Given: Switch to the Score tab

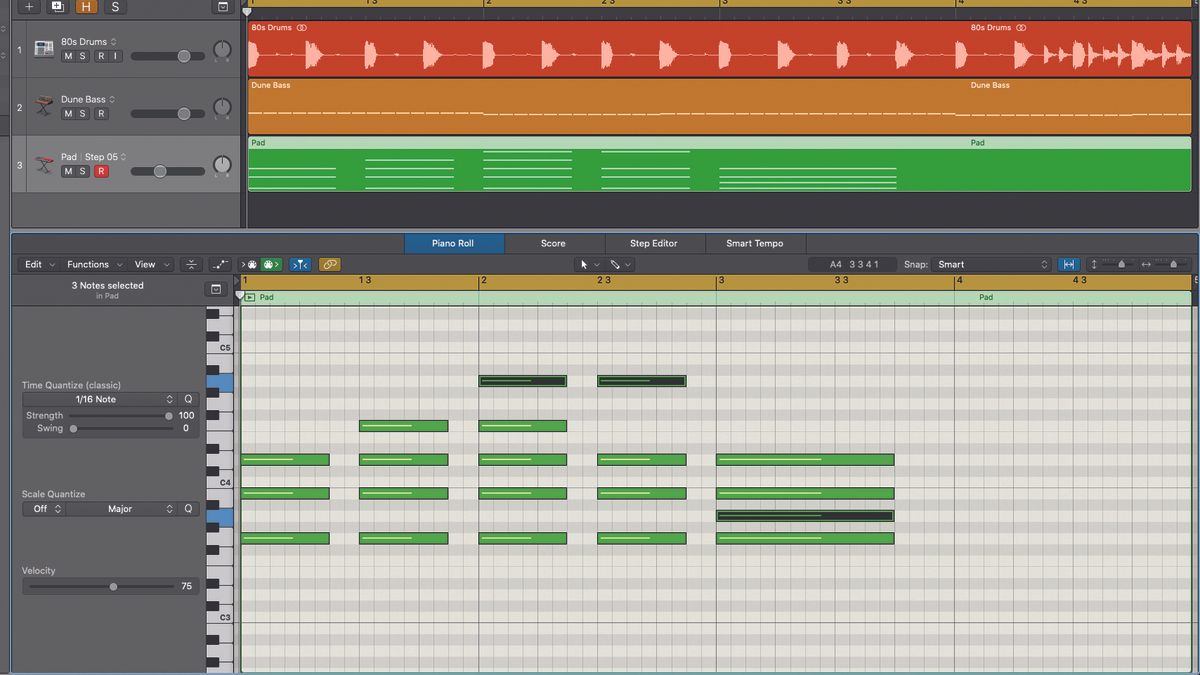Looking at the screenshot, I should (554, 243).
